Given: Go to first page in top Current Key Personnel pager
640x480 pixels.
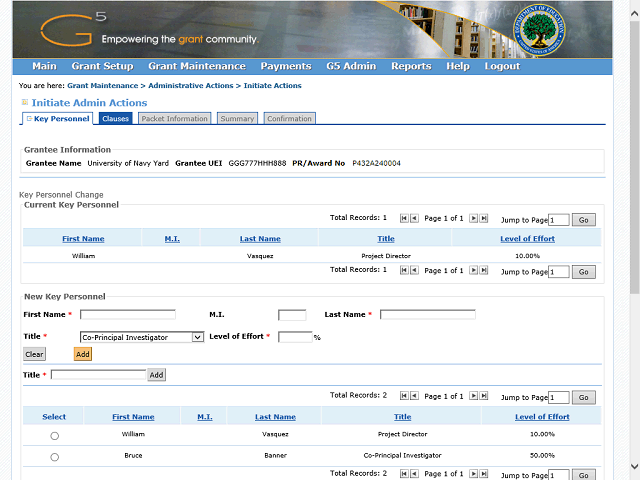Looking at the screenshot, I should 404,218.
